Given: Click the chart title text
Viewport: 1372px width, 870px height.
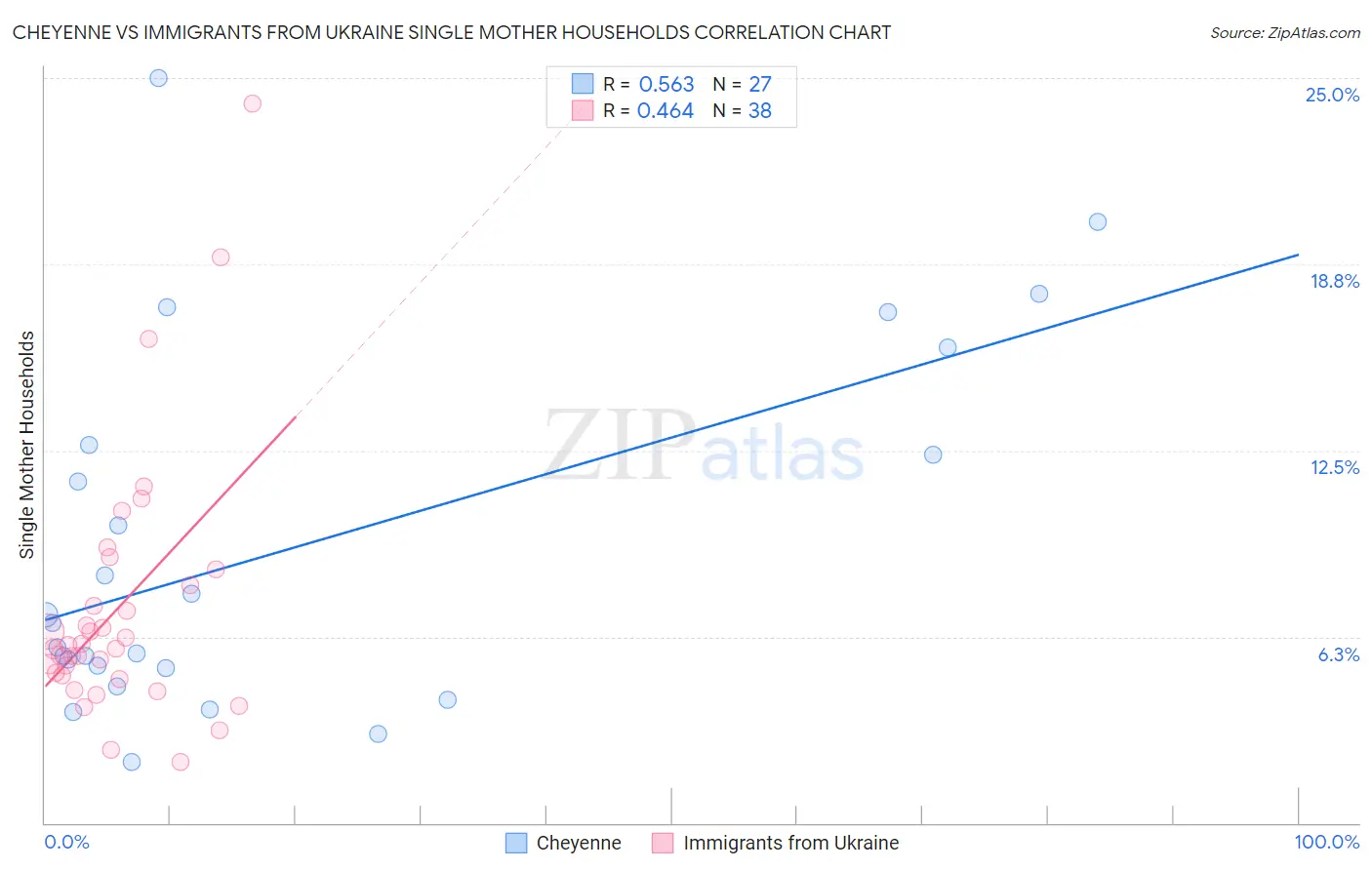Looking at the screenshot, I should point(452,32).
